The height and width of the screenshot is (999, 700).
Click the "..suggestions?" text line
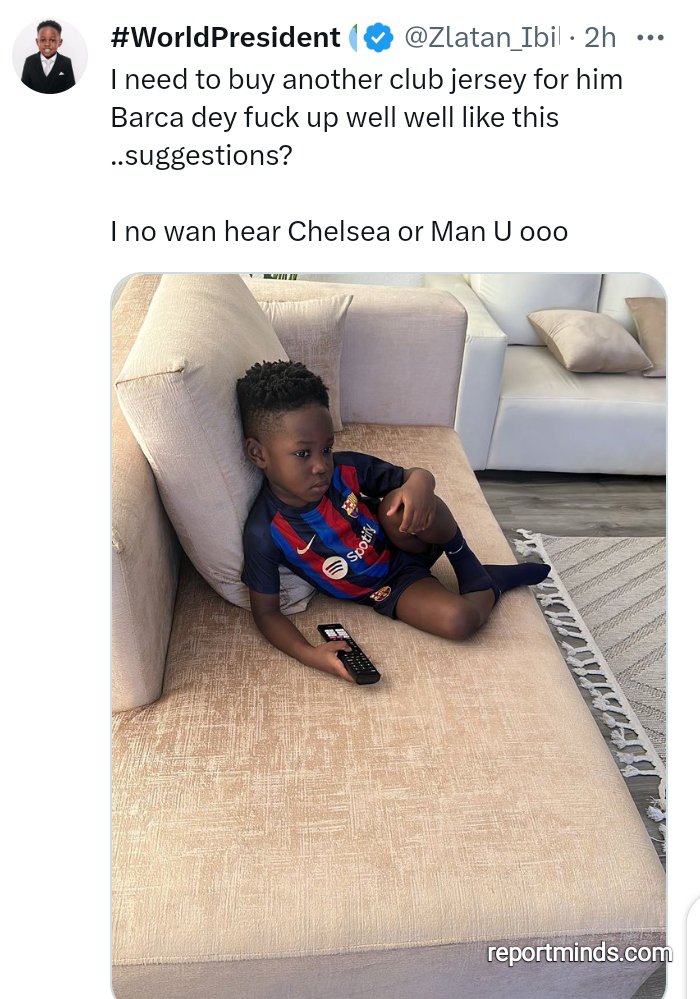tap(201, 156)
